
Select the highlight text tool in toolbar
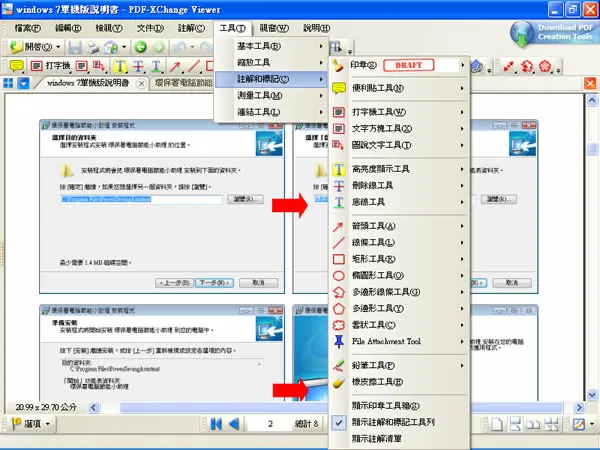(120, 66)
